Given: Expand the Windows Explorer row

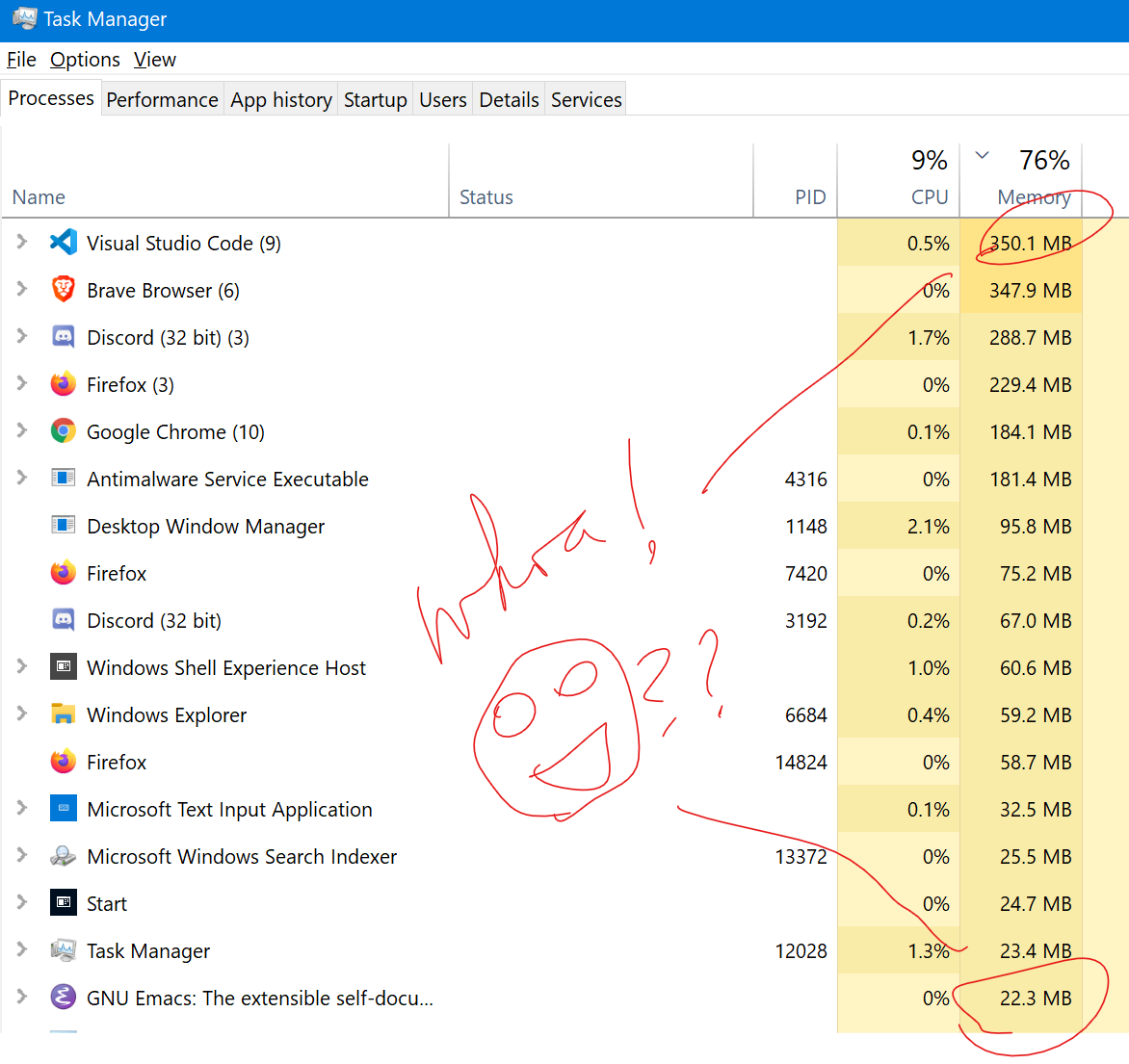Looking at the screenshot, I should (x=21, y=714).
